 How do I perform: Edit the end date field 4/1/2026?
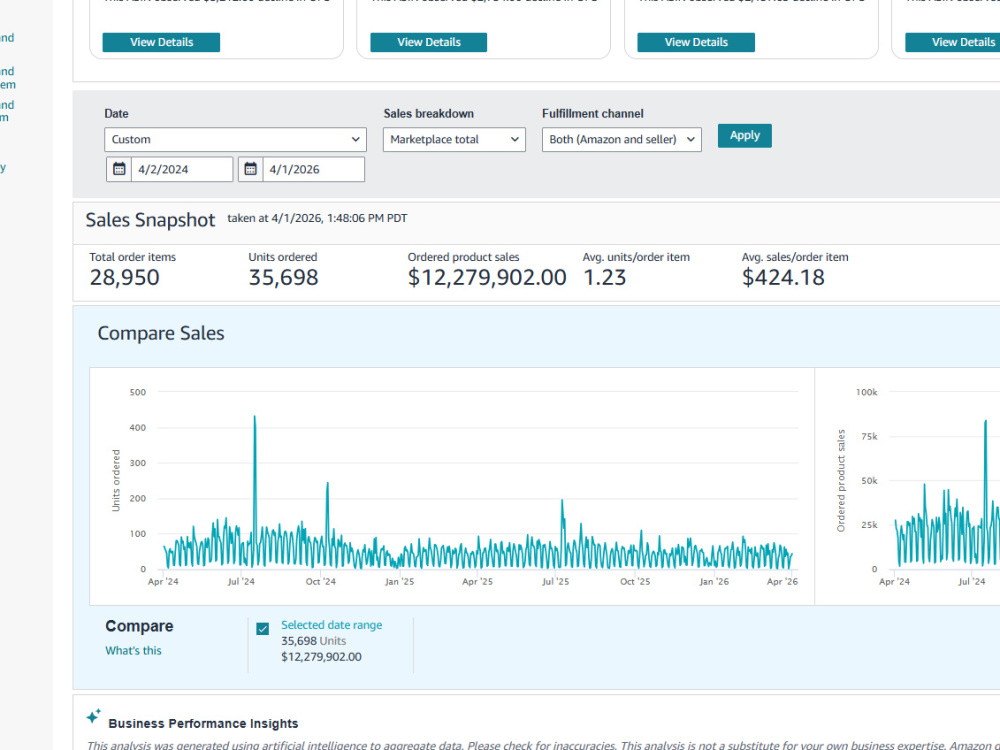pos(313,169)
